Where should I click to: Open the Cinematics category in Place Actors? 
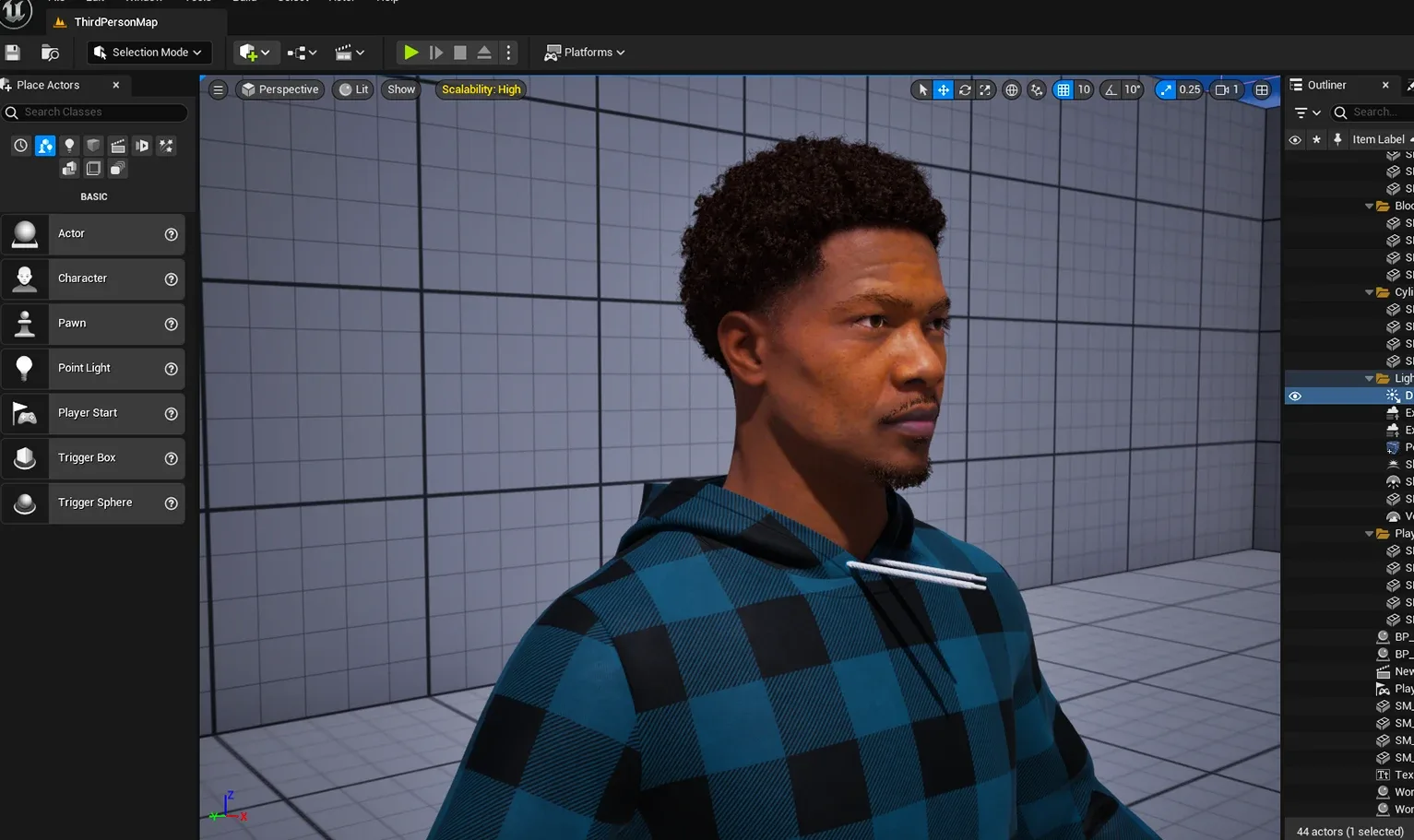click(x=118, y=145)
